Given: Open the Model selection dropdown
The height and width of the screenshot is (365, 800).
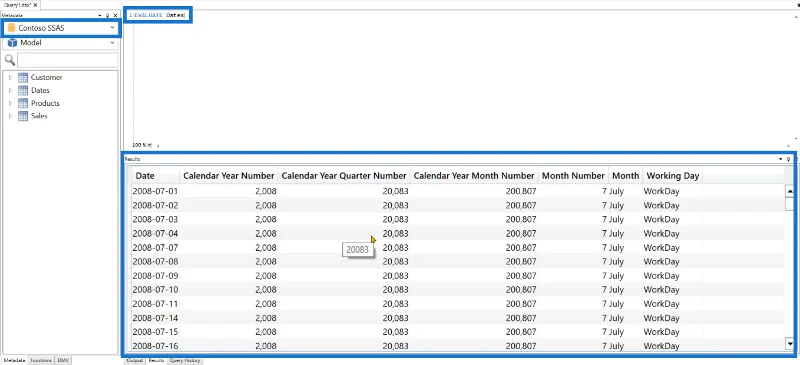Looking at the screenshot, I should (x=113, y=43).
